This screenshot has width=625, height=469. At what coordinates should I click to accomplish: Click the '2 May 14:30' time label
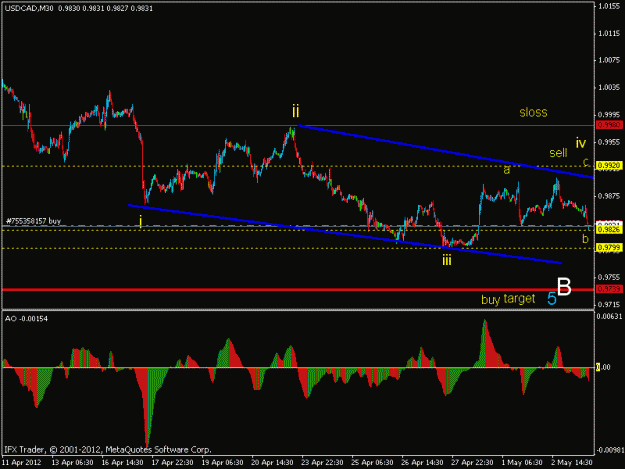pyautogui.click(x=572, y=462)
